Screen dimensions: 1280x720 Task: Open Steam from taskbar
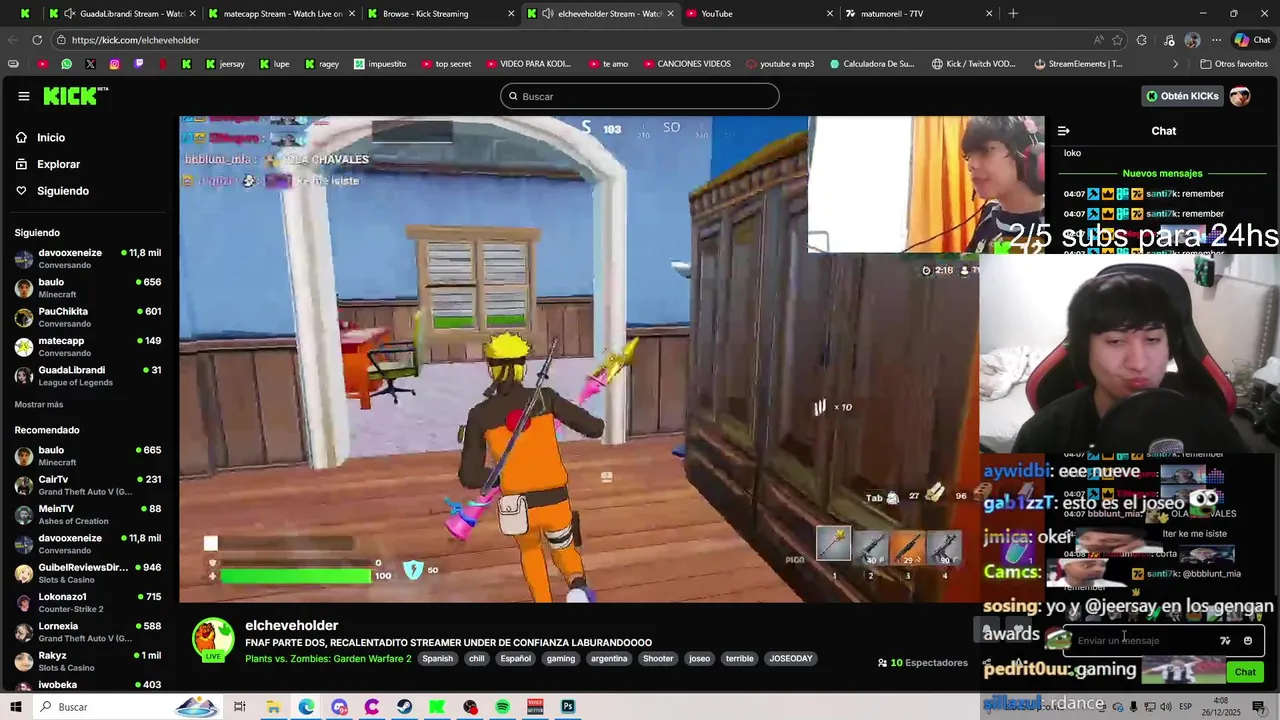(x=404, y=707)
